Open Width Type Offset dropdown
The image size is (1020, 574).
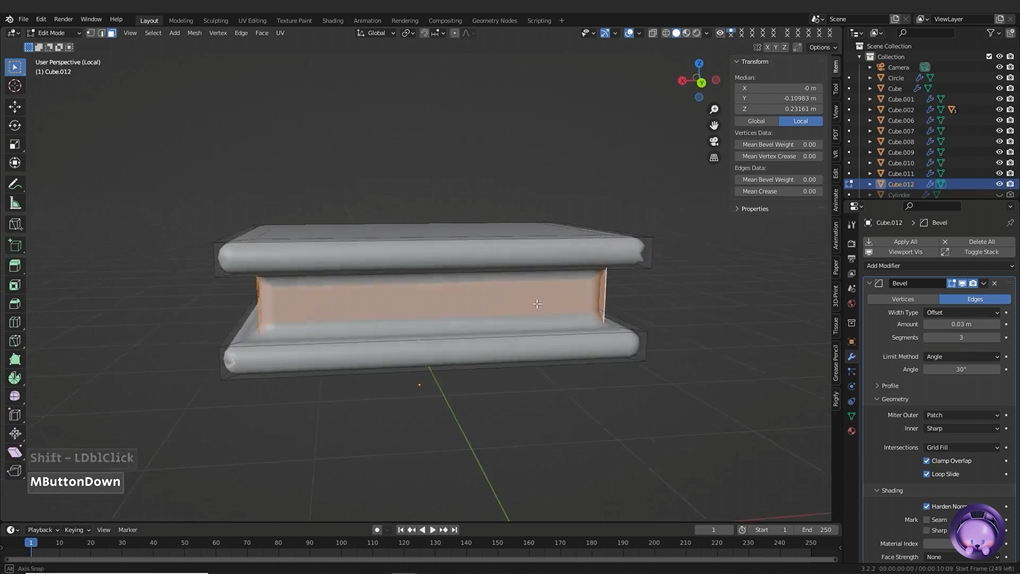[962, 312]
